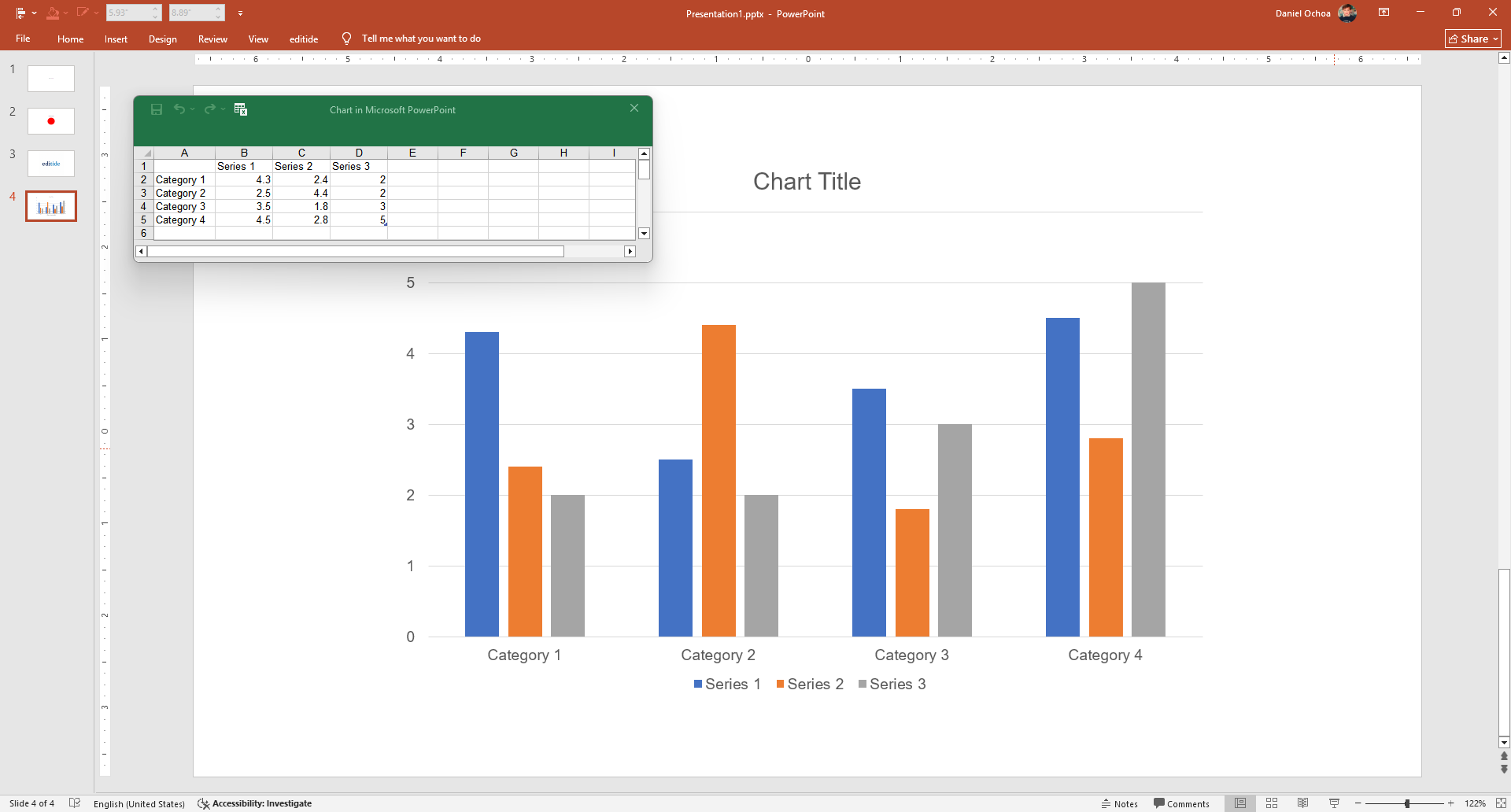Viewport: 1511px width, 812px height.
Task: Select slide 1 thumbnail
Action: pyautogui.click(x=51, y=79)
